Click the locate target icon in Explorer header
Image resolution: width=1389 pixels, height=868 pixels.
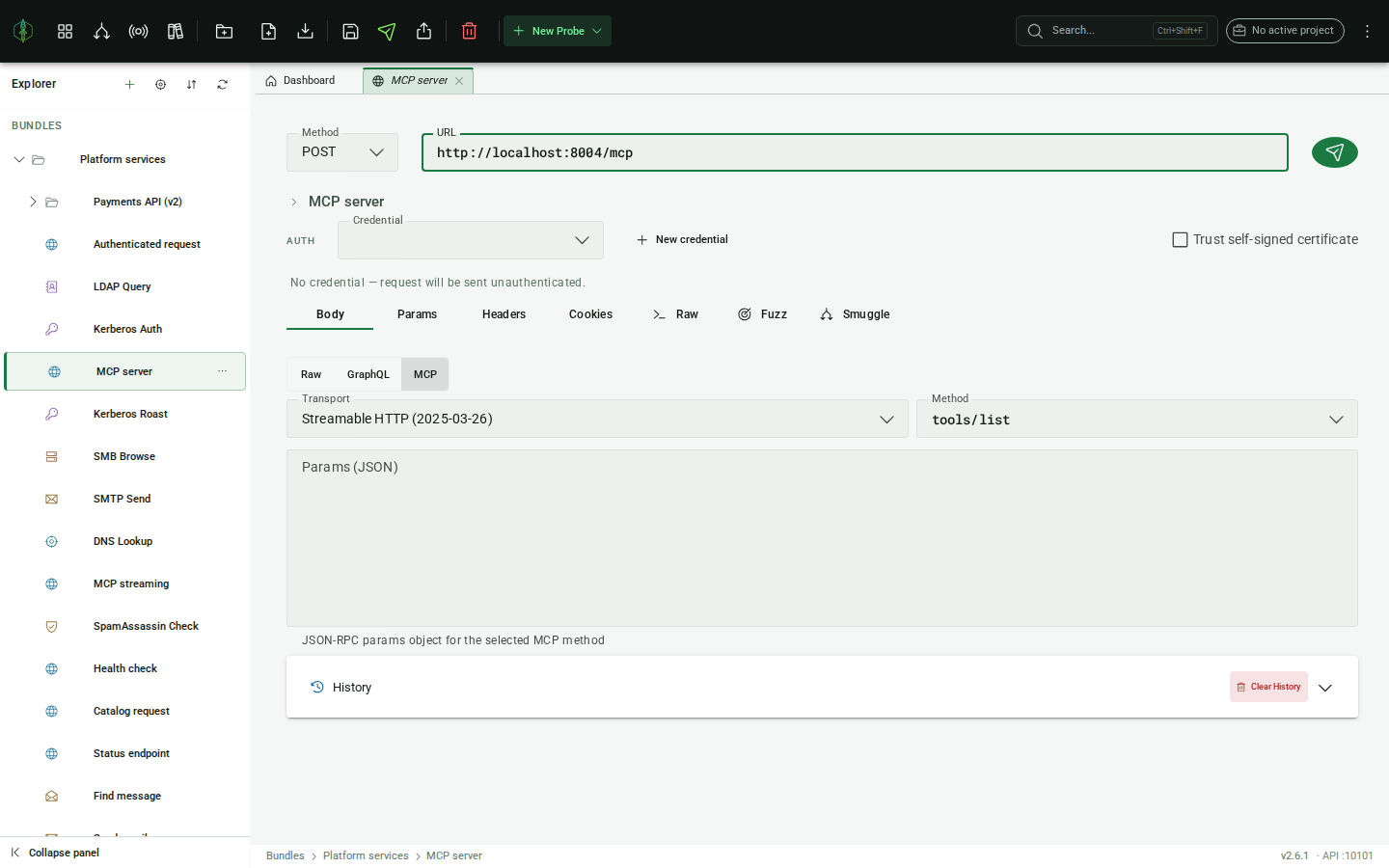pos(160,84)
